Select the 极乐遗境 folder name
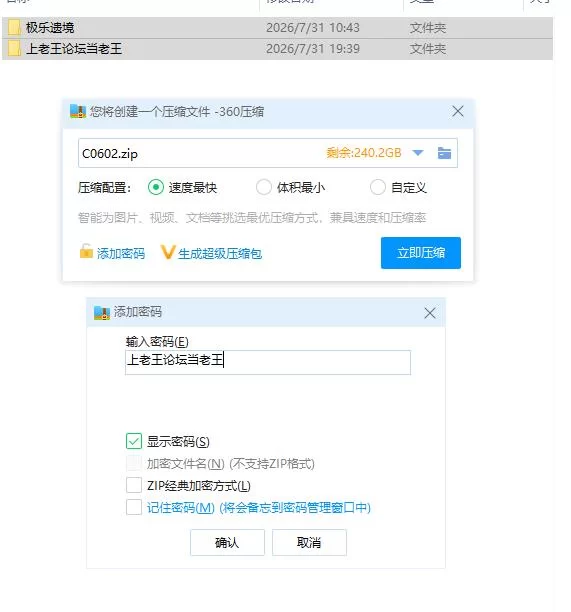Screen dimensions: 571x612 coord(50,28)
